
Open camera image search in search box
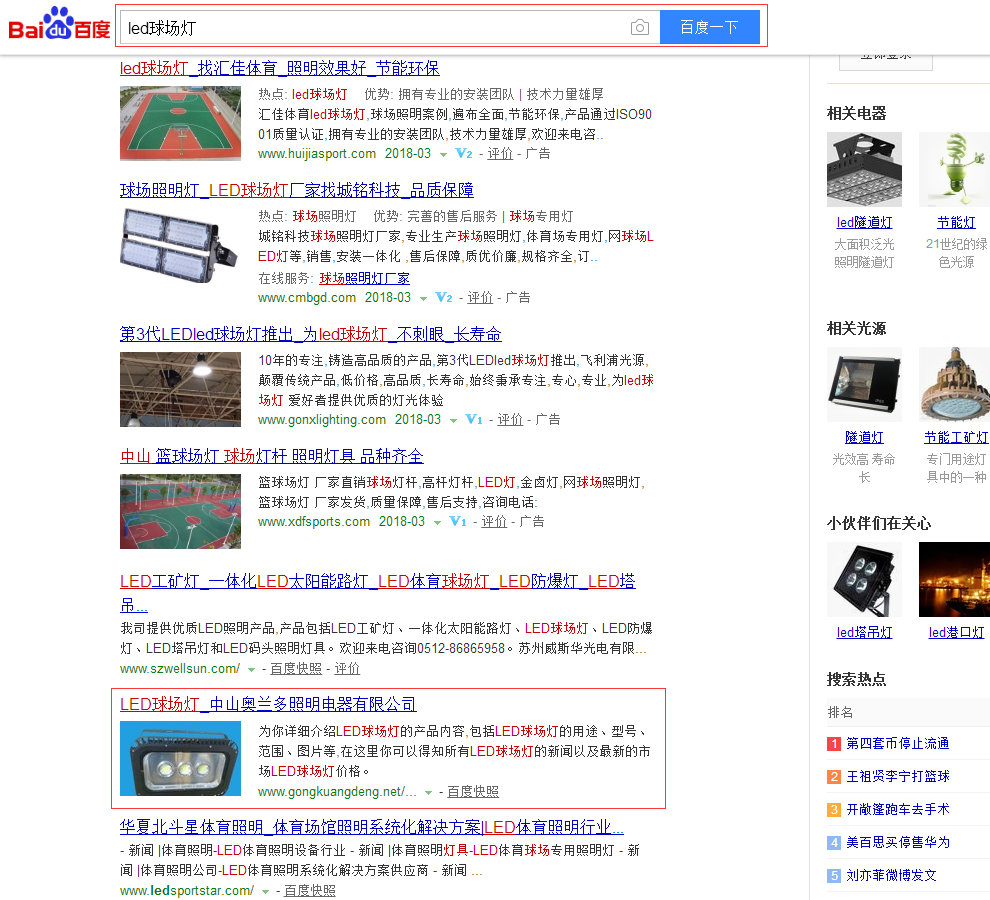point(640,27)
